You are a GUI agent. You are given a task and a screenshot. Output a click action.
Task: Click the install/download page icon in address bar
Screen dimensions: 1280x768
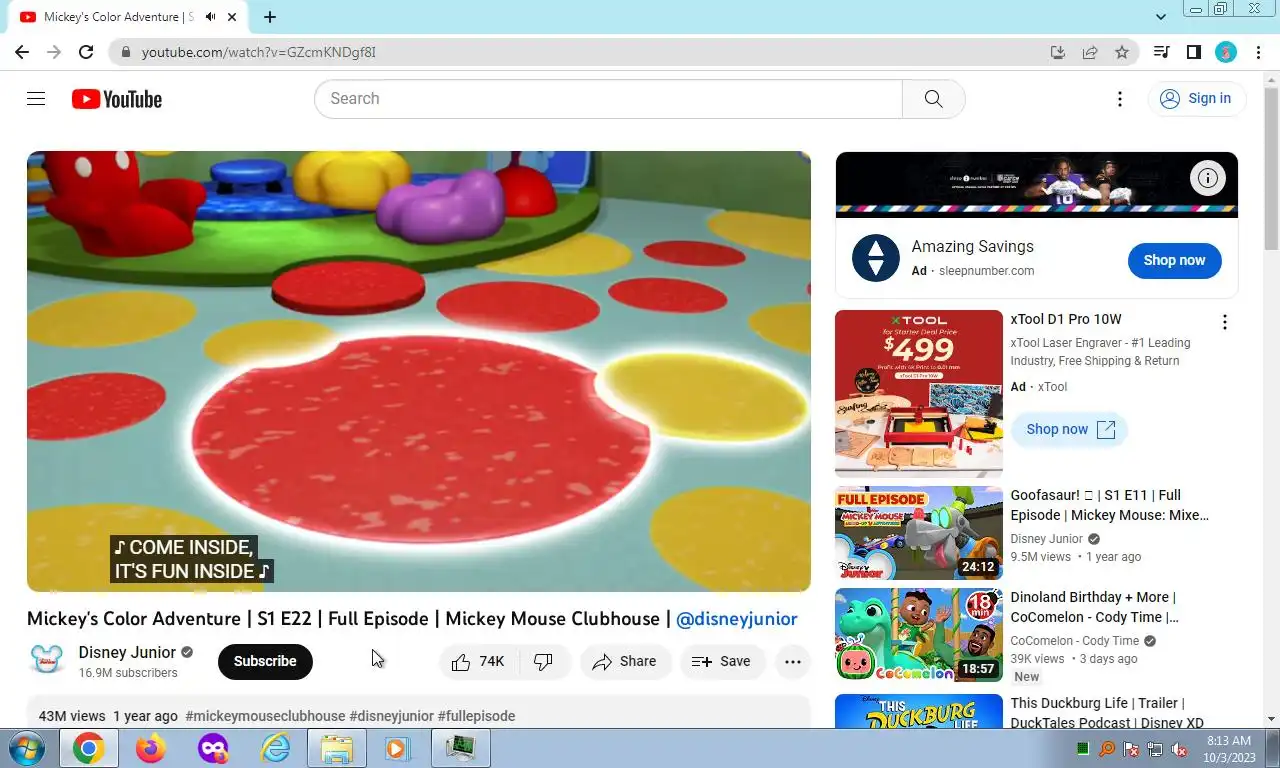point(1058,52)
